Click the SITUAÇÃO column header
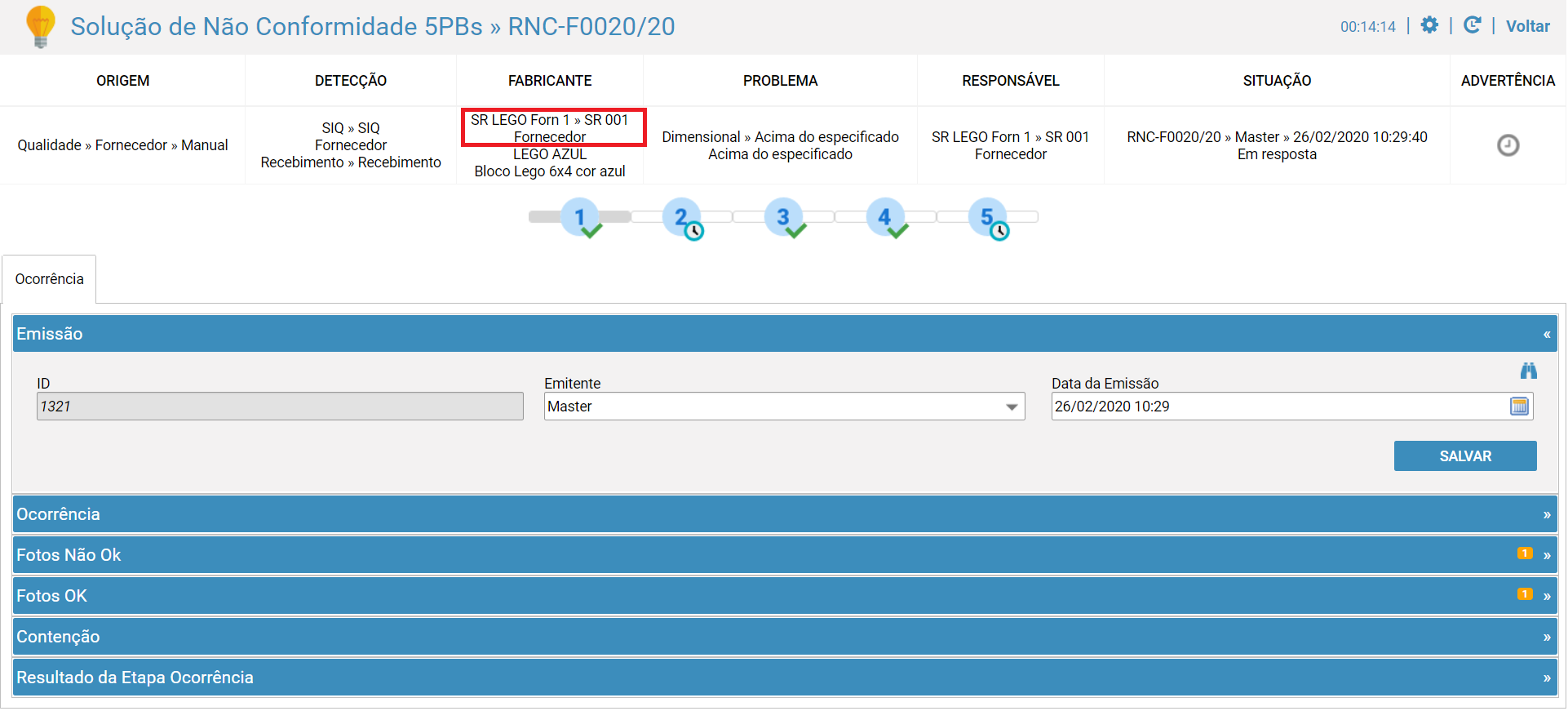Image resolution: width=1568 pixels, height=711 pixels. coord(1277,81)
